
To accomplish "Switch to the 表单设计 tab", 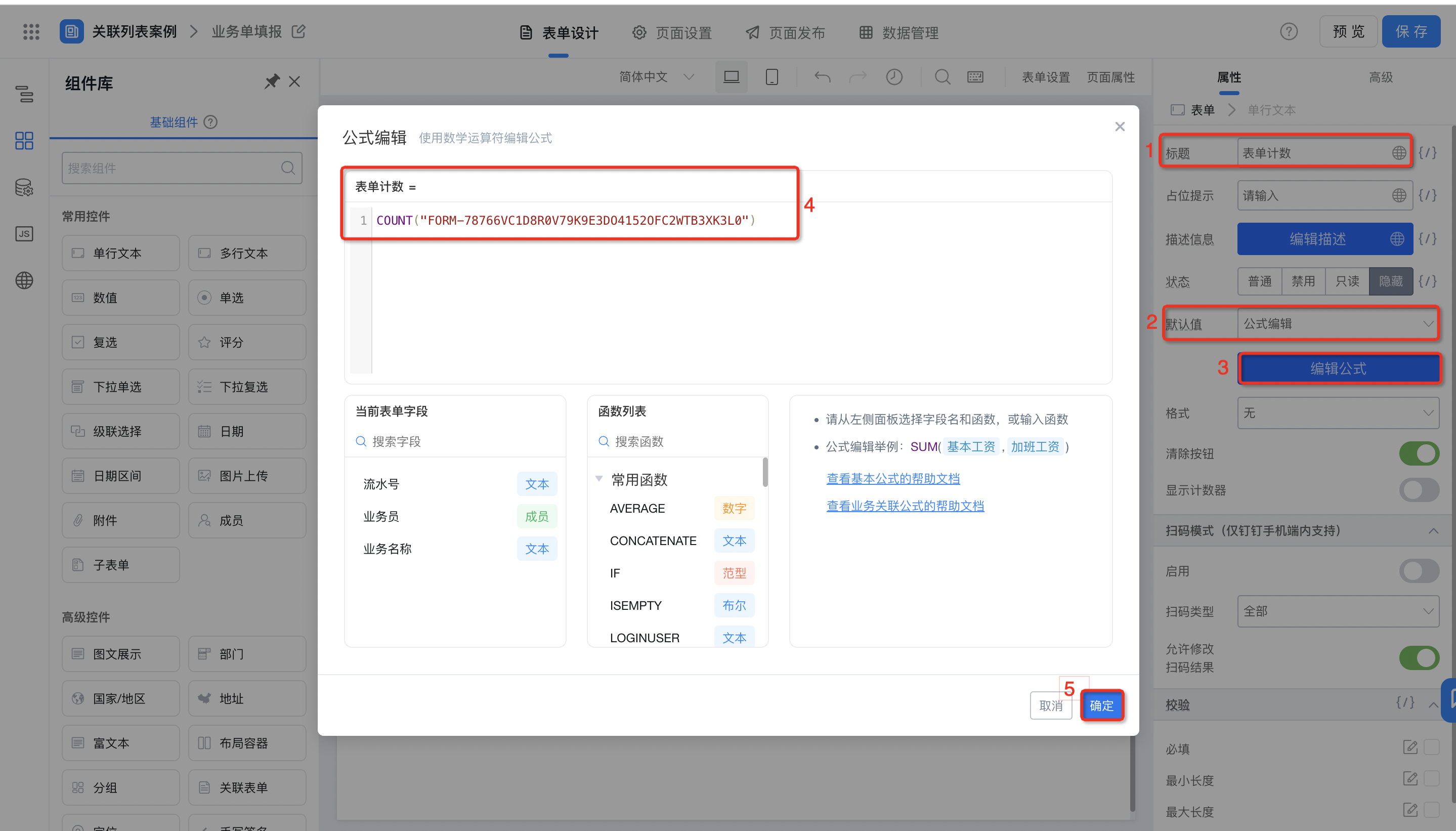I will click(x=559, y=32).
